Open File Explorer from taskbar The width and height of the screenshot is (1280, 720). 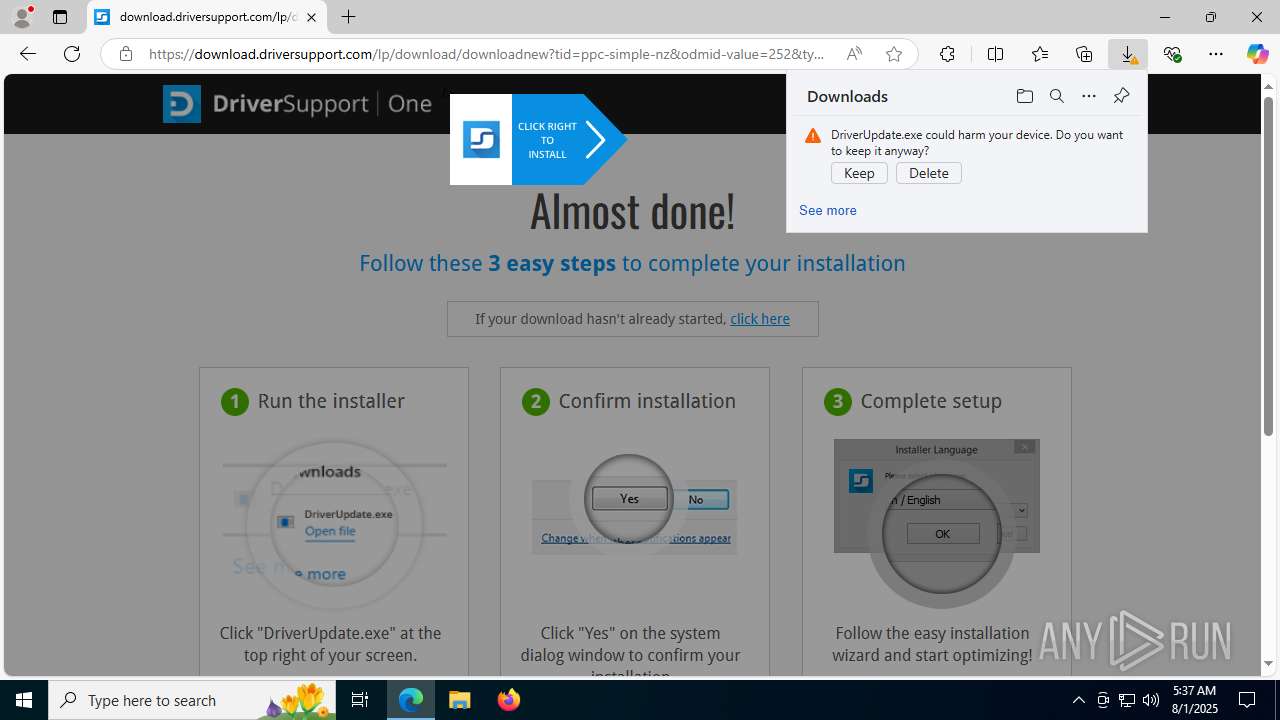click(x=460, y=700)
